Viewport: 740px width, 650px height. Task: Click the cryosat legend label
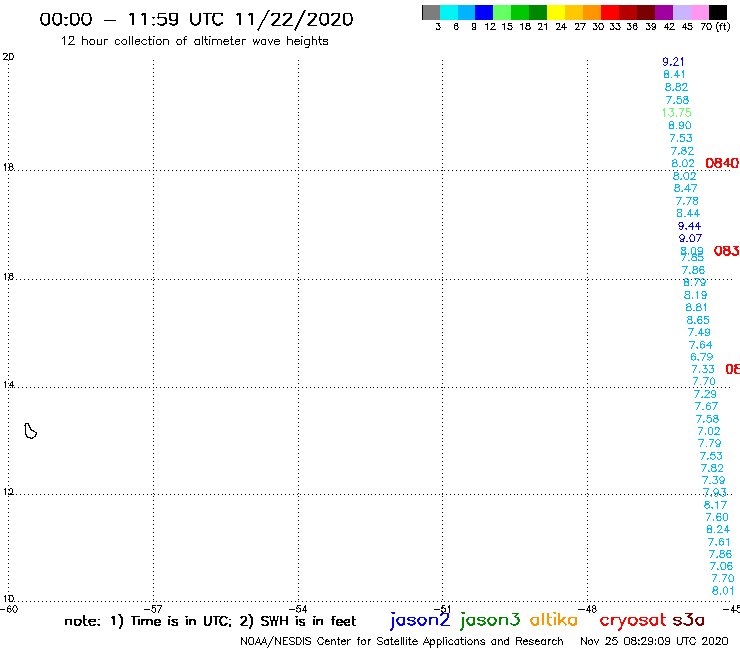(633, 620)
